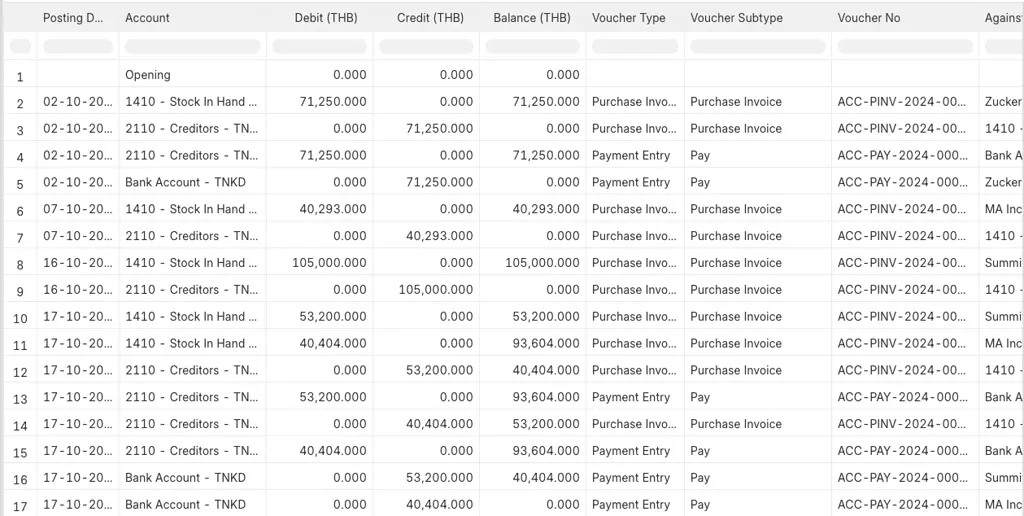Viewport: 1024px width, 516px height.
Task: Focus the Voucher No filter field
Action: 905,46
